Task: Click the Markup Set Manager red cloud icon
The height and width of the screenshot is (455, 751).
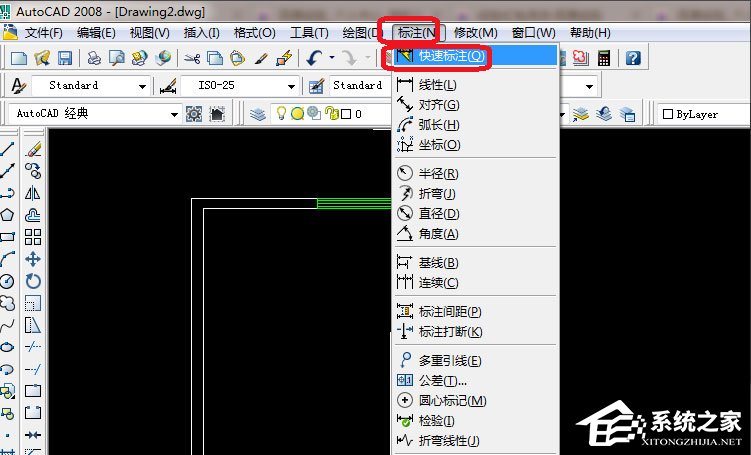Action: [x=580, y=58]
